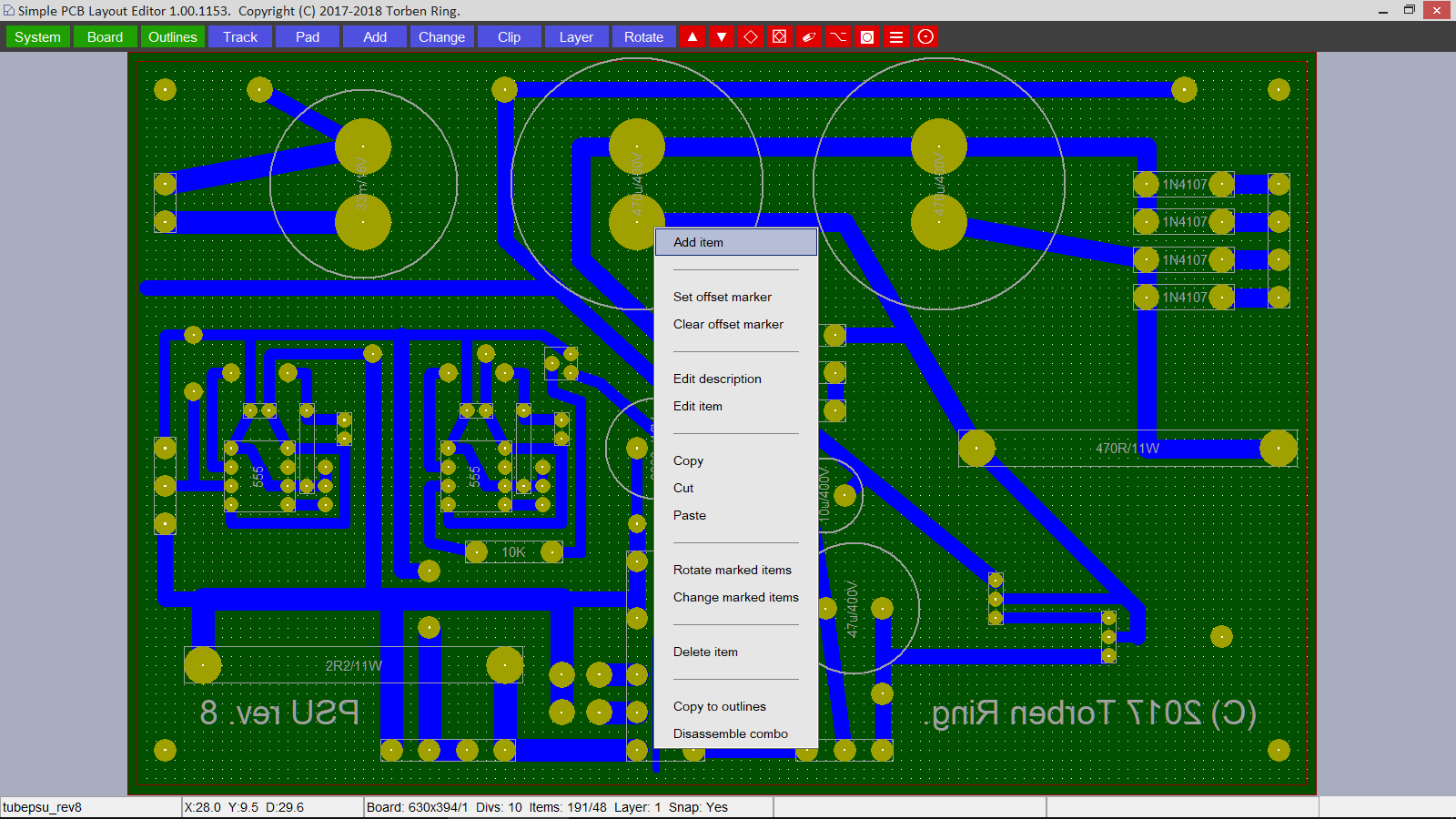Viewport: 1456px width, 819px height.
Task: Choose 'Disassemble combo' from context menu
Action: tap(730, 733)
